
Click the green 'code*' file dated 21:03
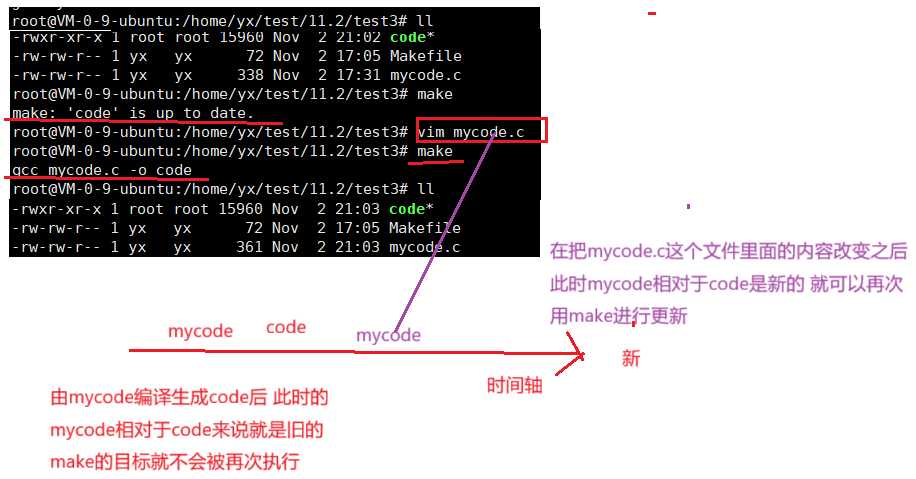pos(411,209)
